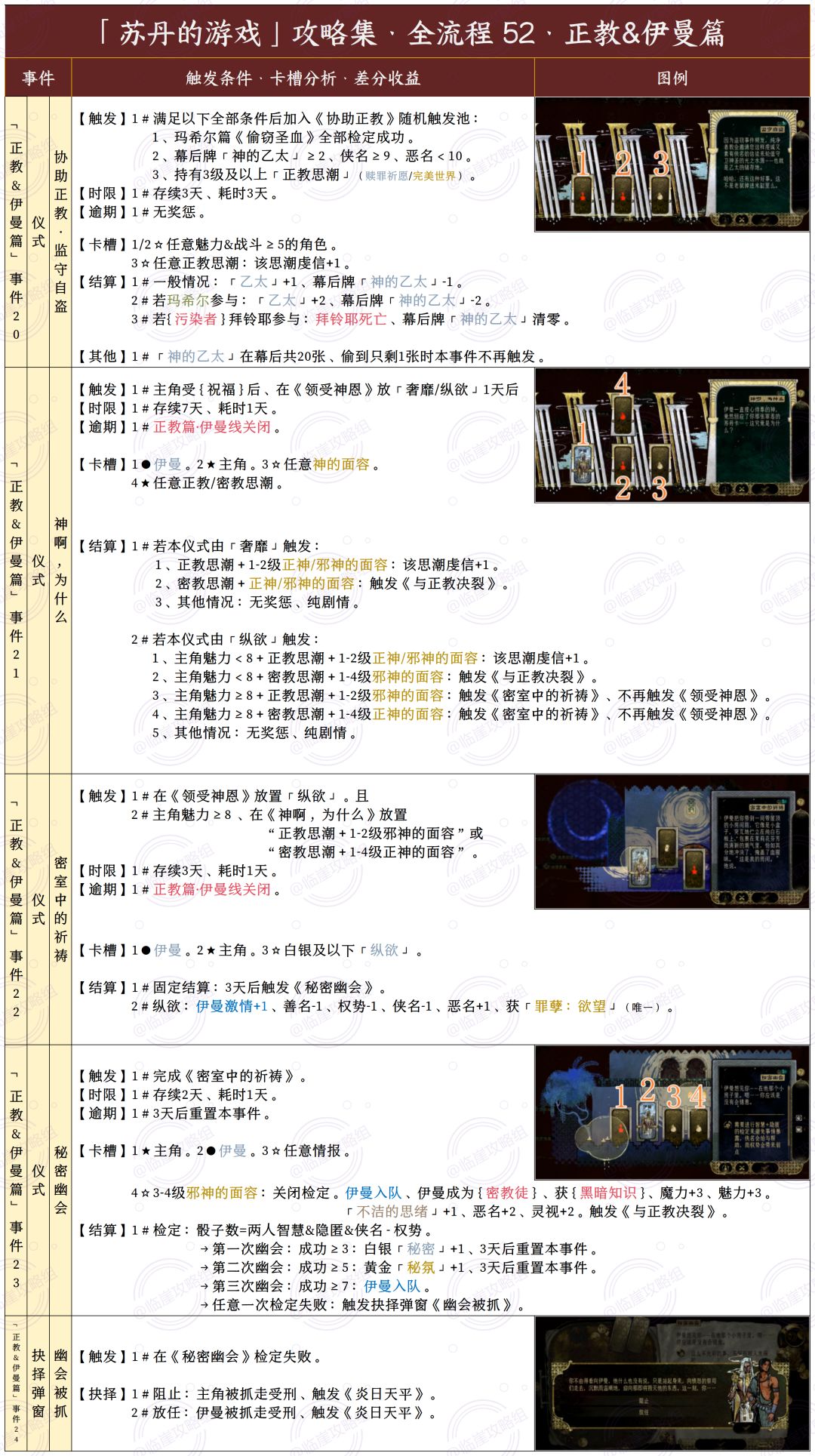This screenshot has height=1456, width=815.
Task: Click the 触发条件·卡槽分析·差分收益 column header
Action: [x=303, y=78]
